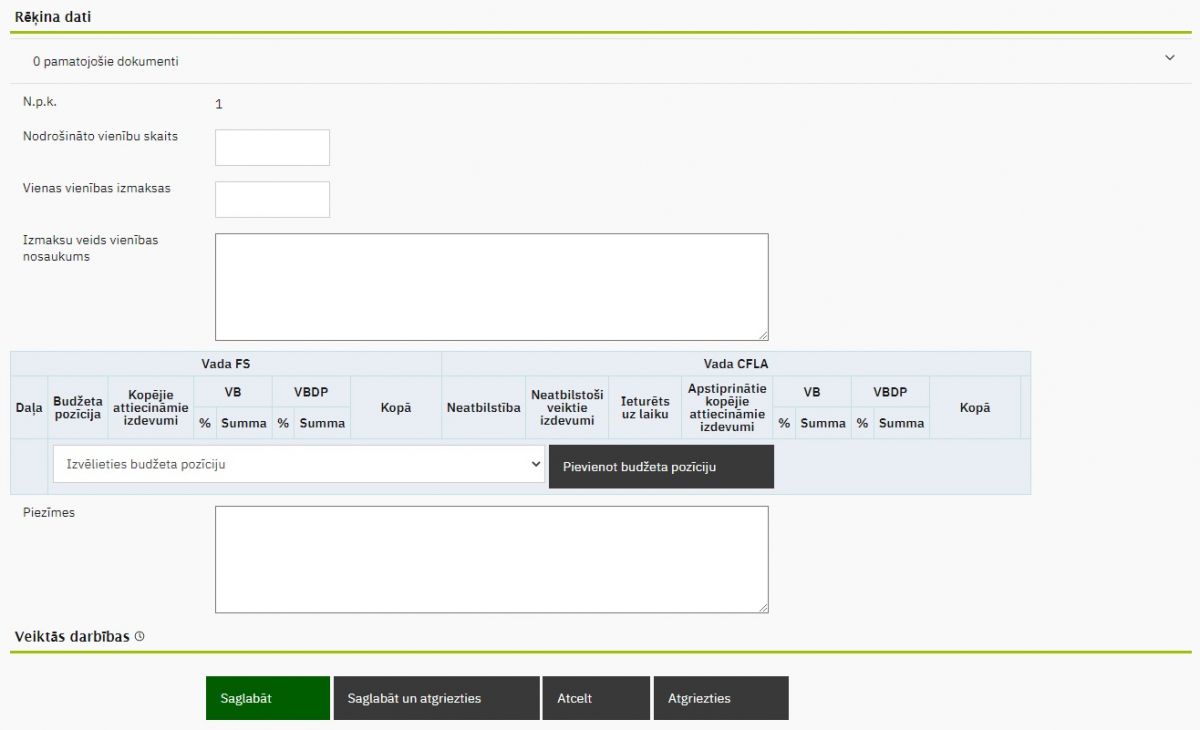Expand the pamatojošie dokumenti chevron
Image resolution: width=1200 pixels, height=730 pixels.
coord(1169,58)
